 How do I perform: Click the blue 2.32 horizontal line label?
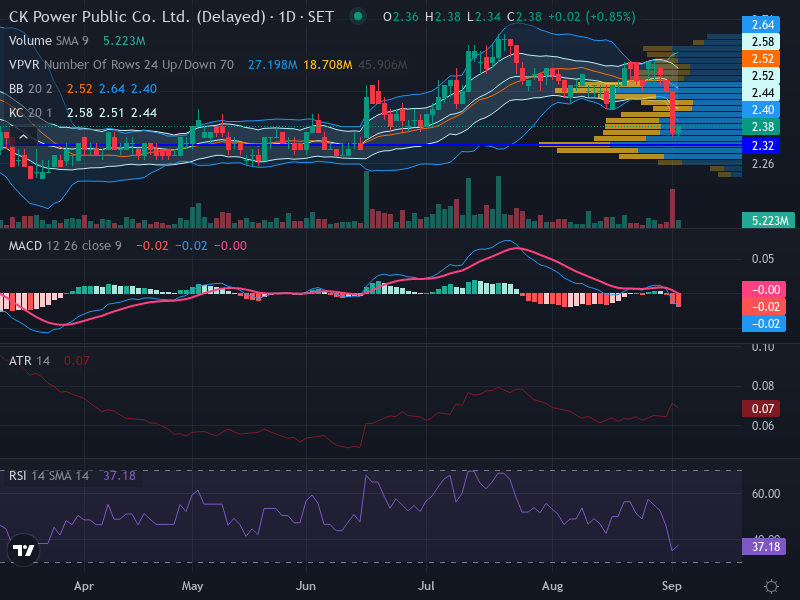(x=761, y=145)
